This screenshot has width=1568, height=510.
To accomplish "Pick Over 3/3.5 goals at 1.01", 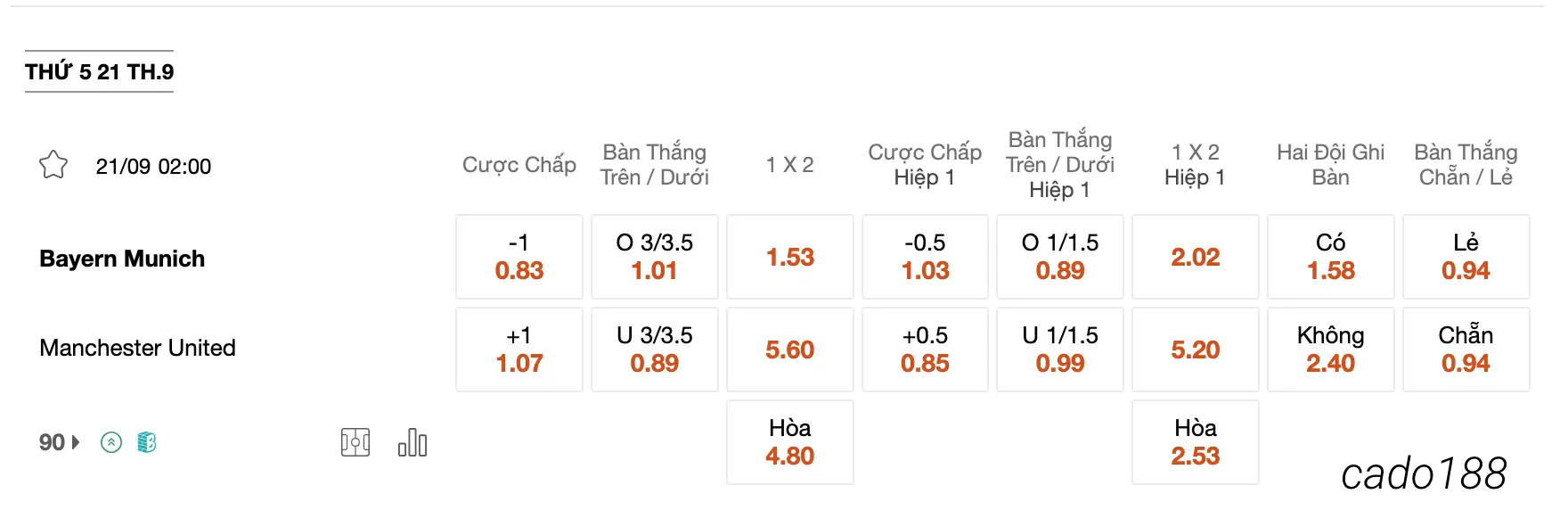I will 655,257.
